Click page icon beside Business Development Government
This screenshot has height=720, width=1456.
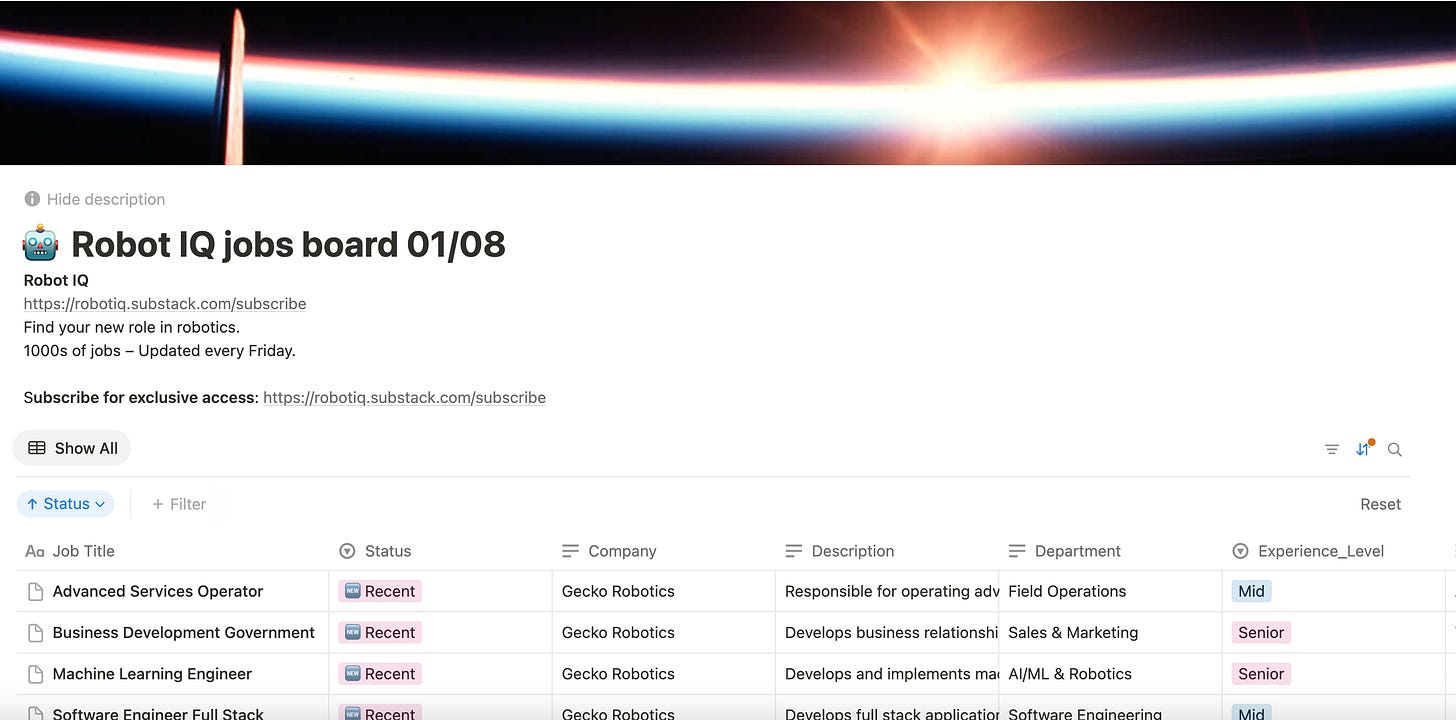pyautogui.click(x=35, y=632)
